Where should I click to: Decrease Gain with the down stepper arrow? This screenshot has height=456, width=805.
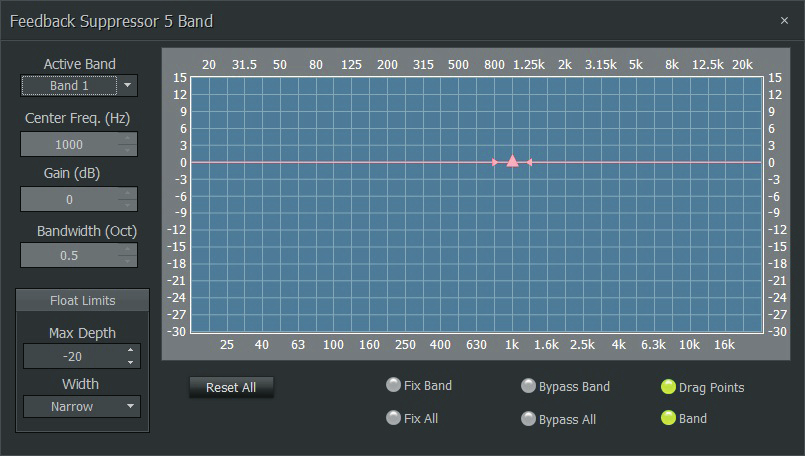[127, 205]
